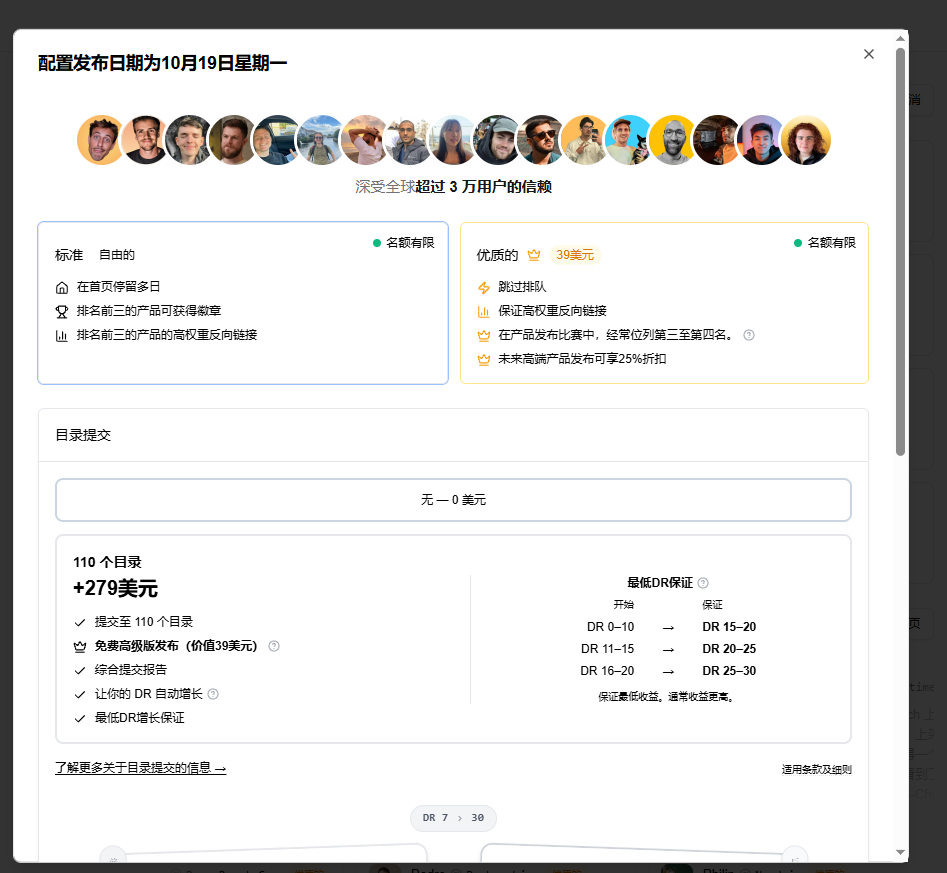947x873 pixels.
Task: Click the trophy icon for 排名前三 badge
Action: pyautogui.click(x=62, y=312)
